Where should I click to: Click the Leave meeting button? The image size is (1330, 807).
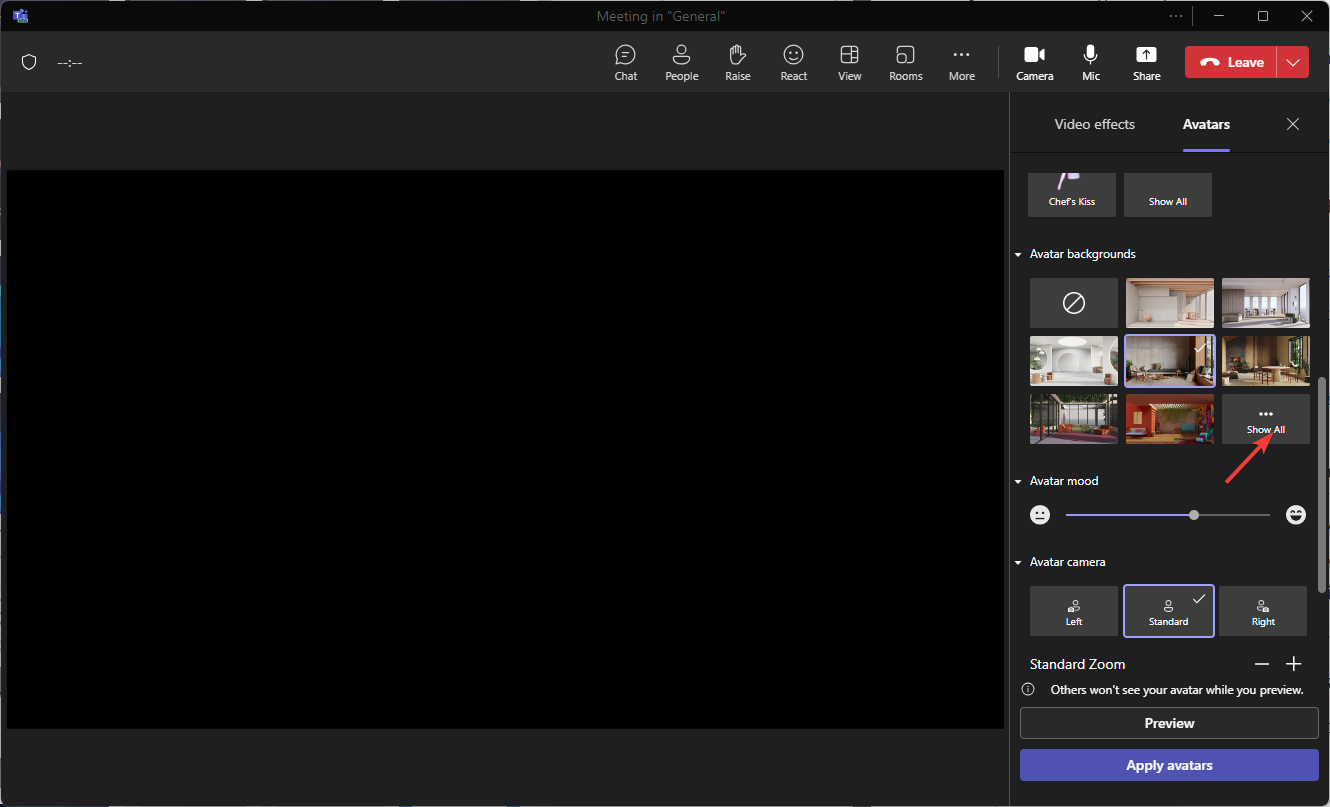[x=1232, y=62]
